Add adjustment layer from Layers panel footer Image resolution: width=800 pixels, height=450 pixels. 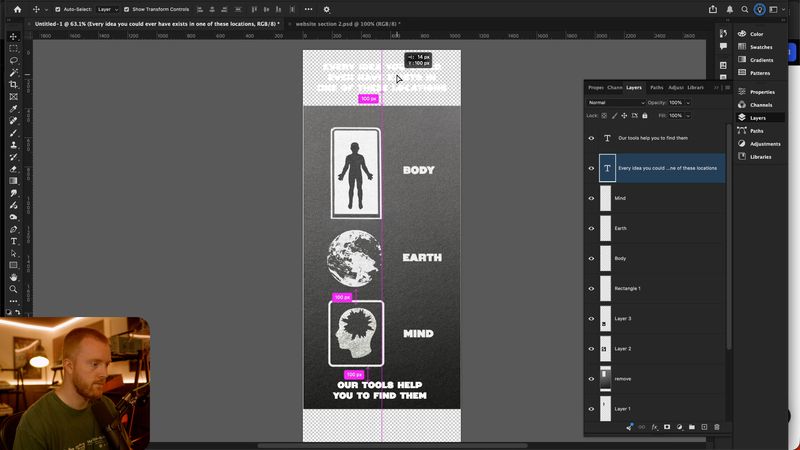(x=680, y=427)
